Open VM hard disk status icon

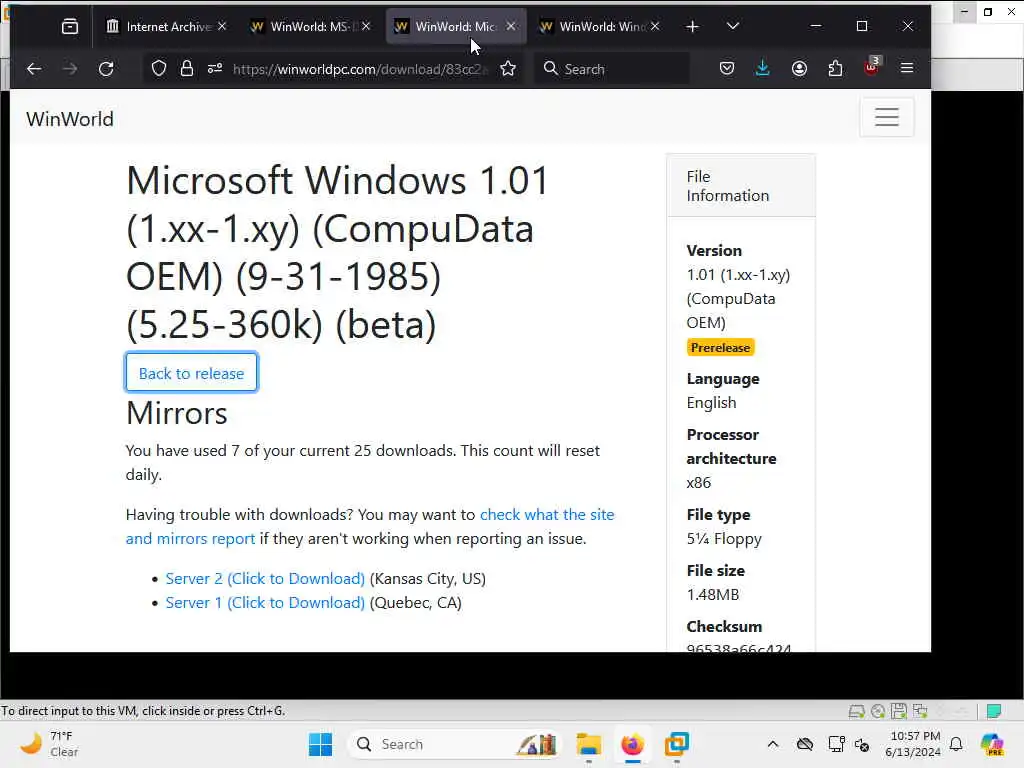pyautogui.click(x=856, y=711)
